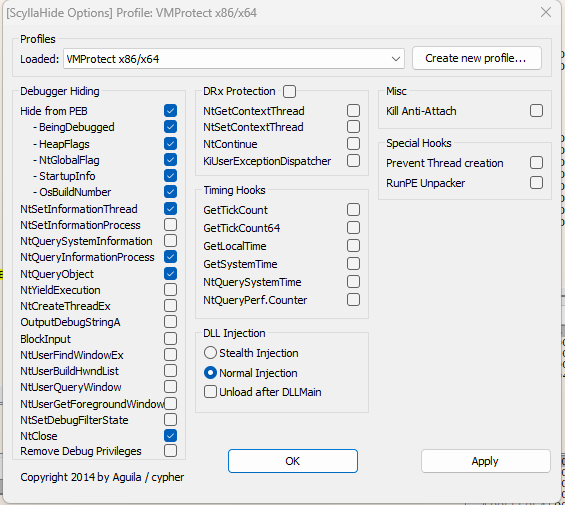This screenshot has height=505, width=565.
Task: Enable NtGetContextThread checkbox
Action: coord(353,111)
